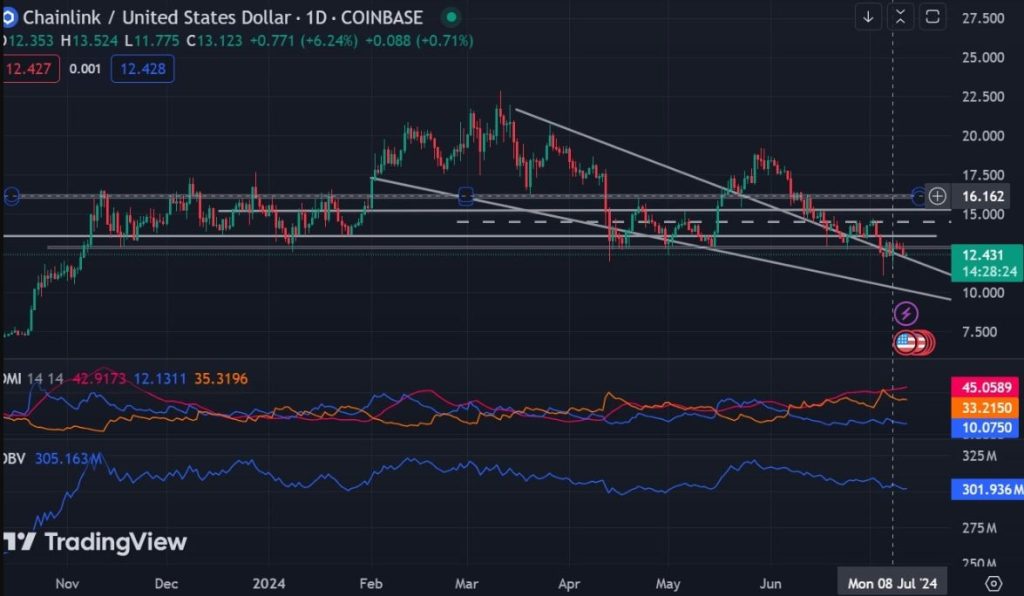Click the 22.500 price scale label

pos(983,97)
